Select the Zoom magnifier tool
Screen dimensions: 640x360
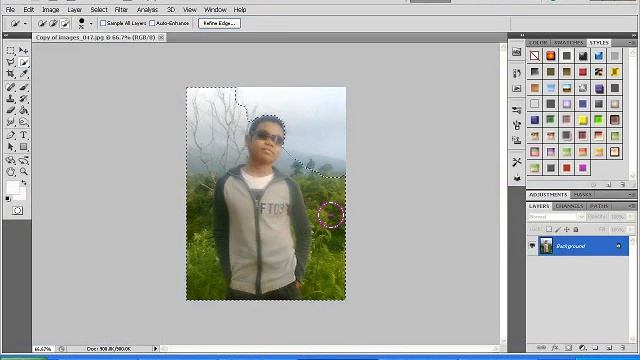24,171
